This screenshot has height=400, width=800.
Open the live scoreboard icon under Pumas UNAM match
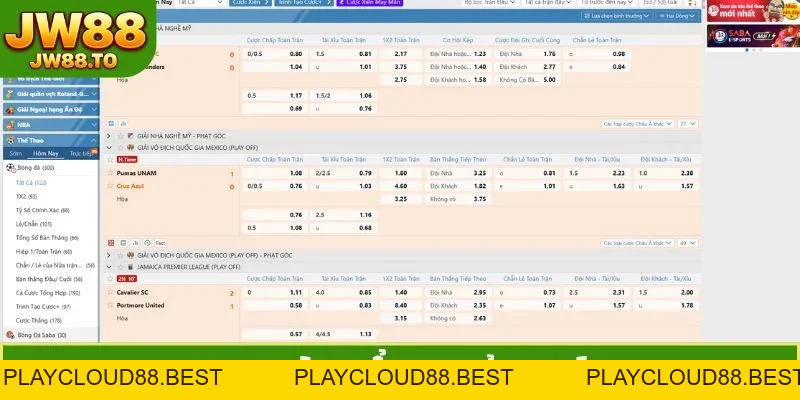[123, 243]
